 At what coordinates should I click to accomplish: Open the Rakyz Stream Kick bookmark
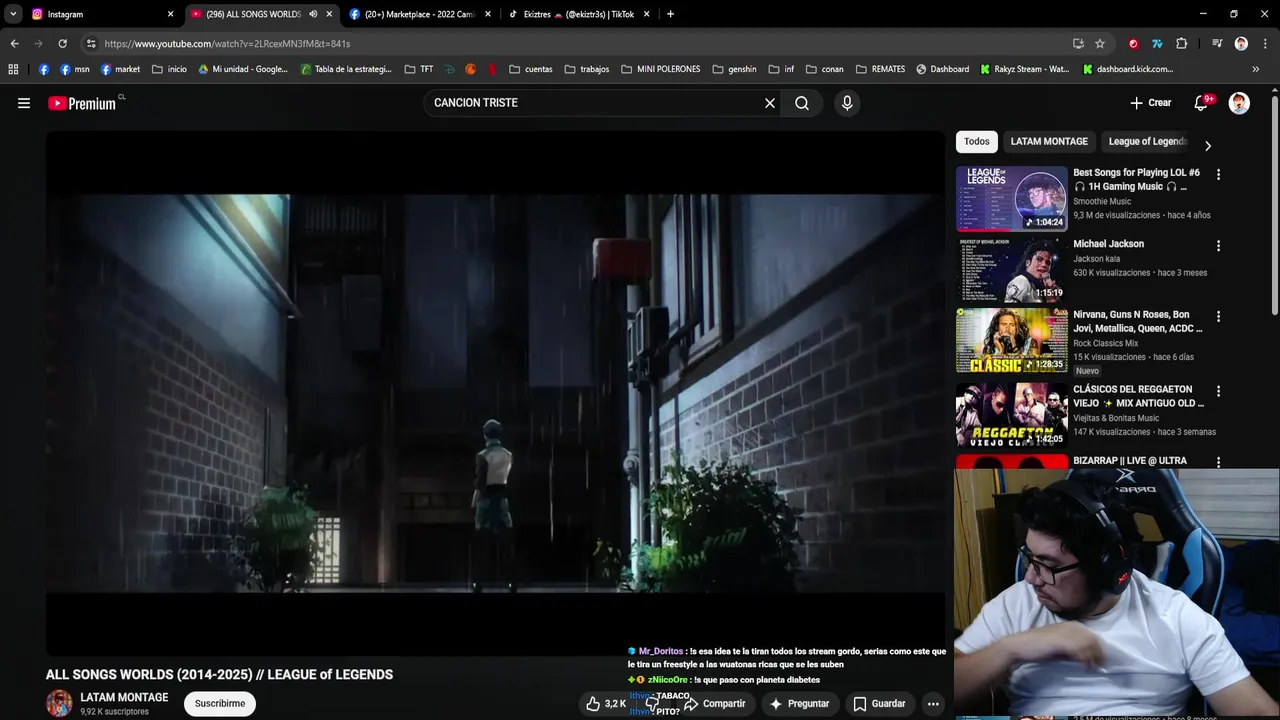(x=1025, y=69)
